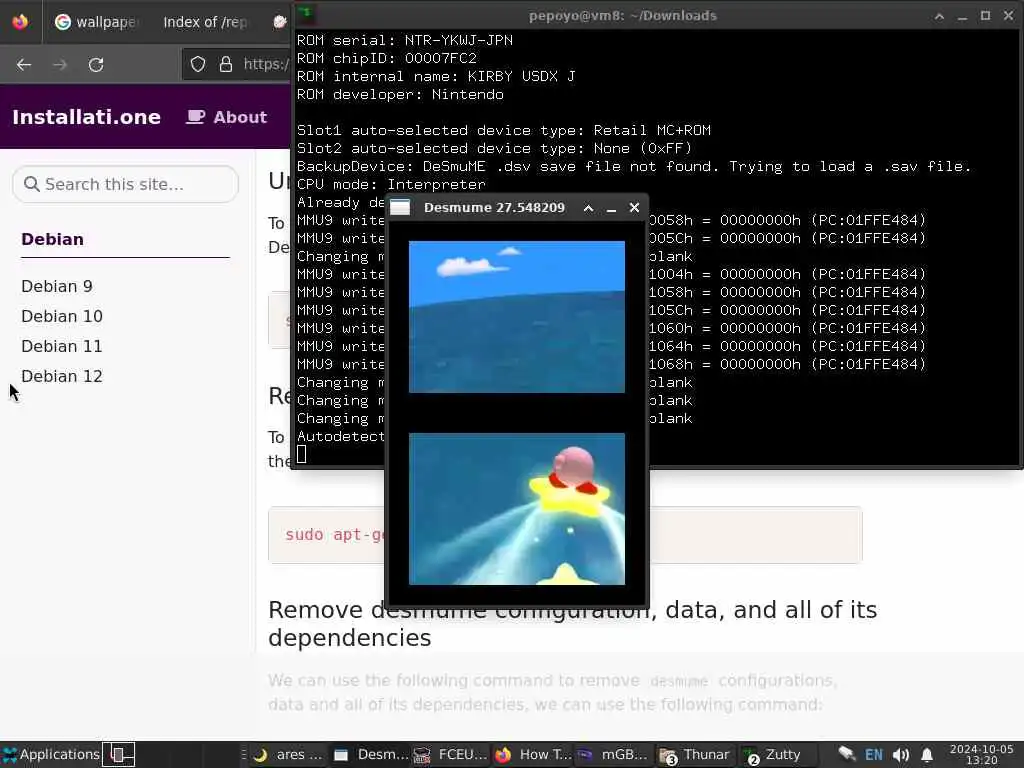Click the Desmume emulator window title bar
The image size is (1024, 768).
pyautogui.click(x=494, y=208)
